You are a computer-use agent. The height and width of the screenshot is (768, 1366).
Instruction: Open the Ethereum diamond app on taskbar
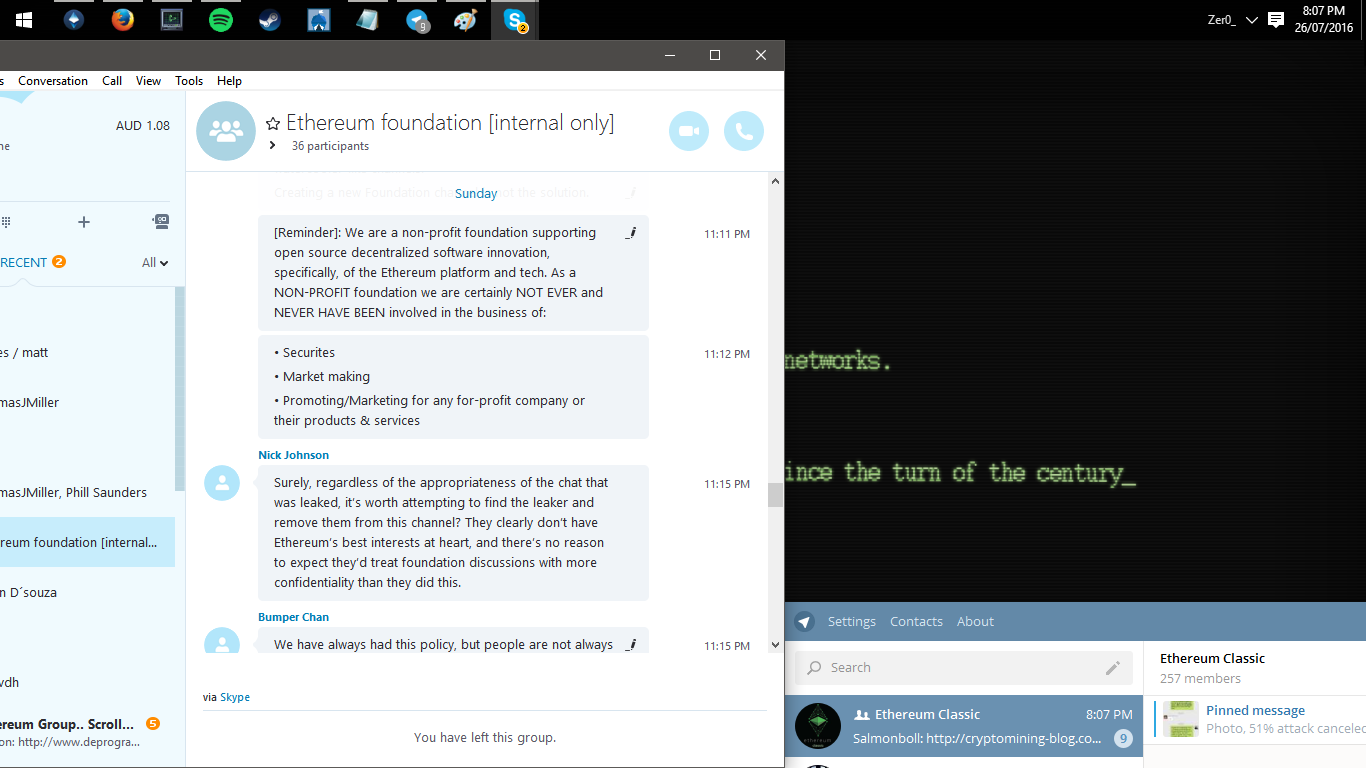point(74,20)
